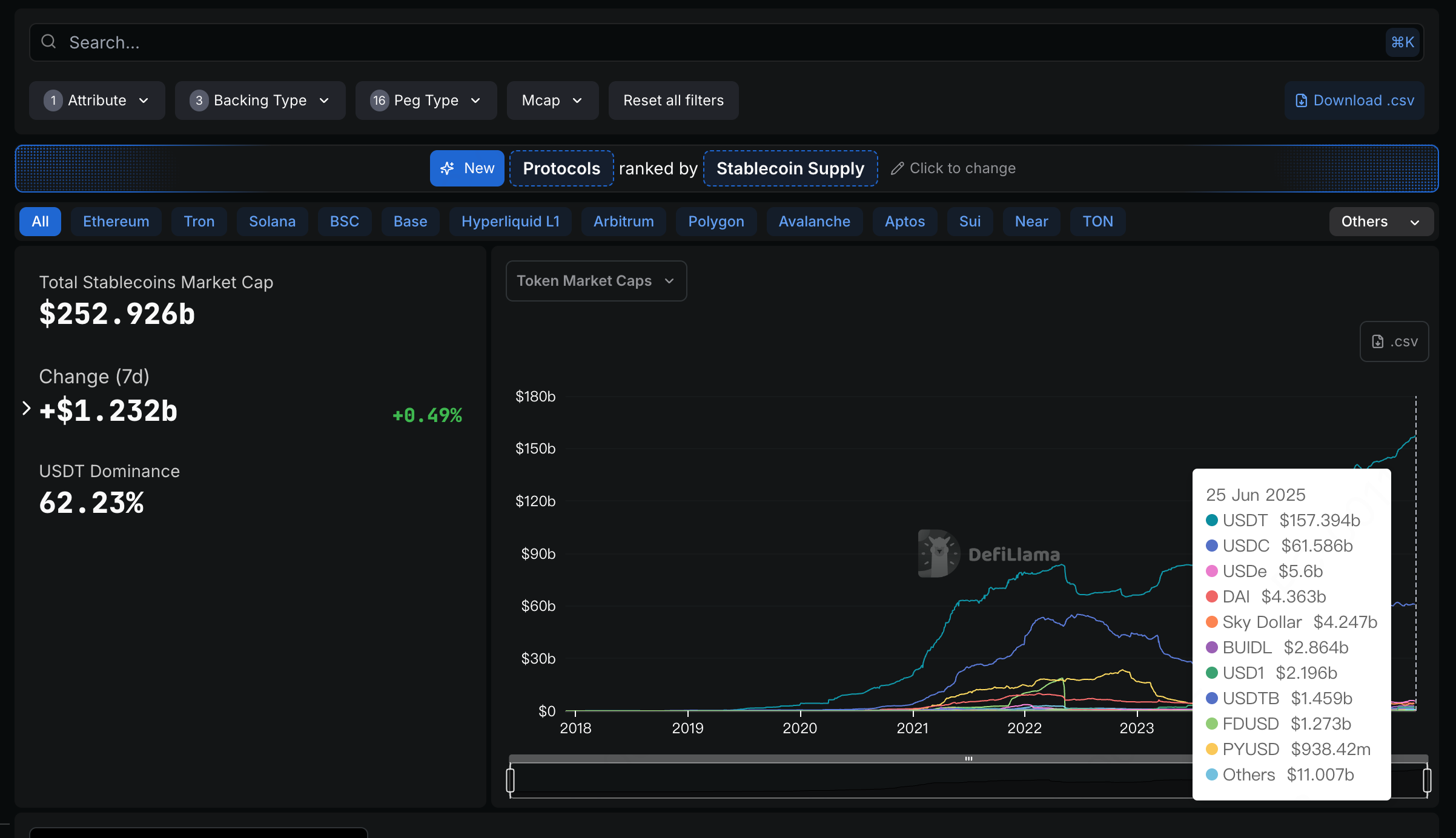Click the Download .csv file icon
The image size is (1456, 838).
pos(1301,101)
